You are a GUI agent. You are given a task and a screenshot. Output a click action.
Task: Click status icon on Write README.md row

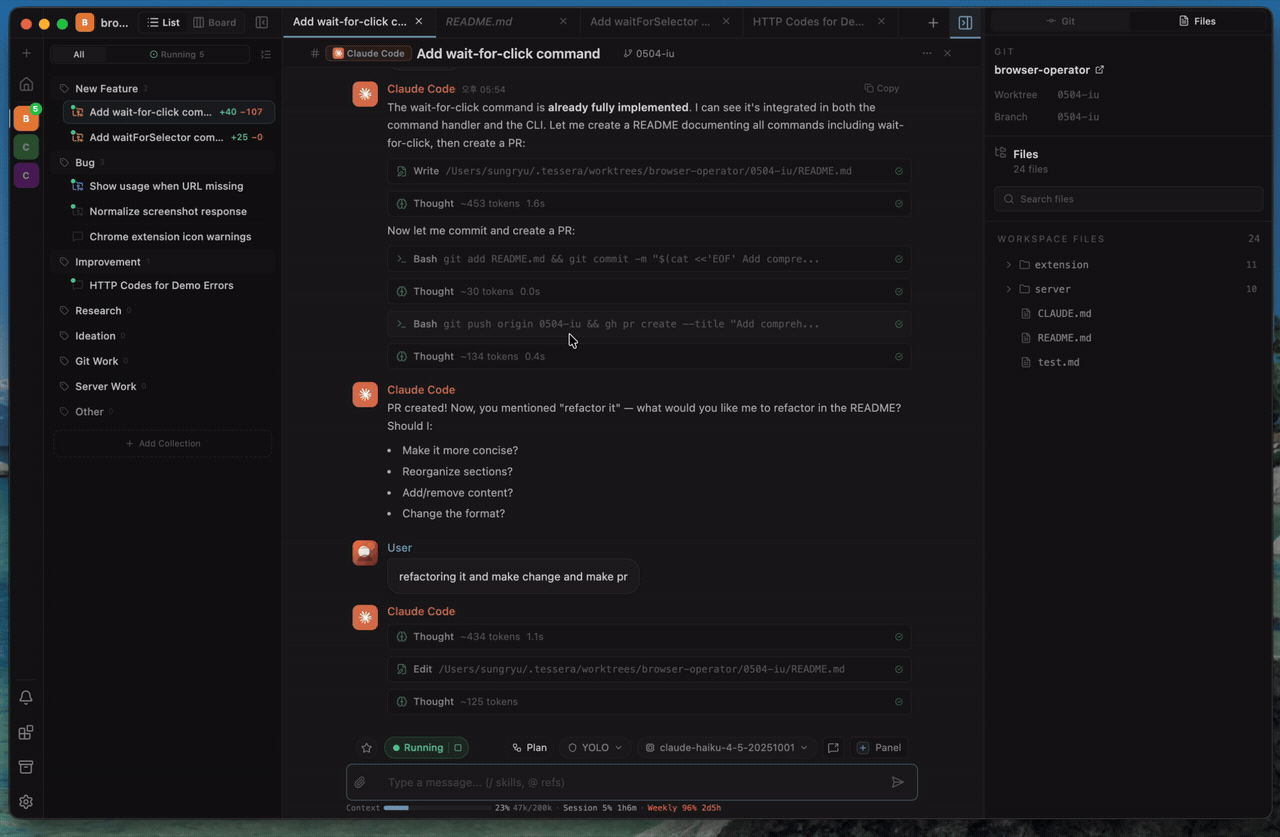tap(899, 171)
